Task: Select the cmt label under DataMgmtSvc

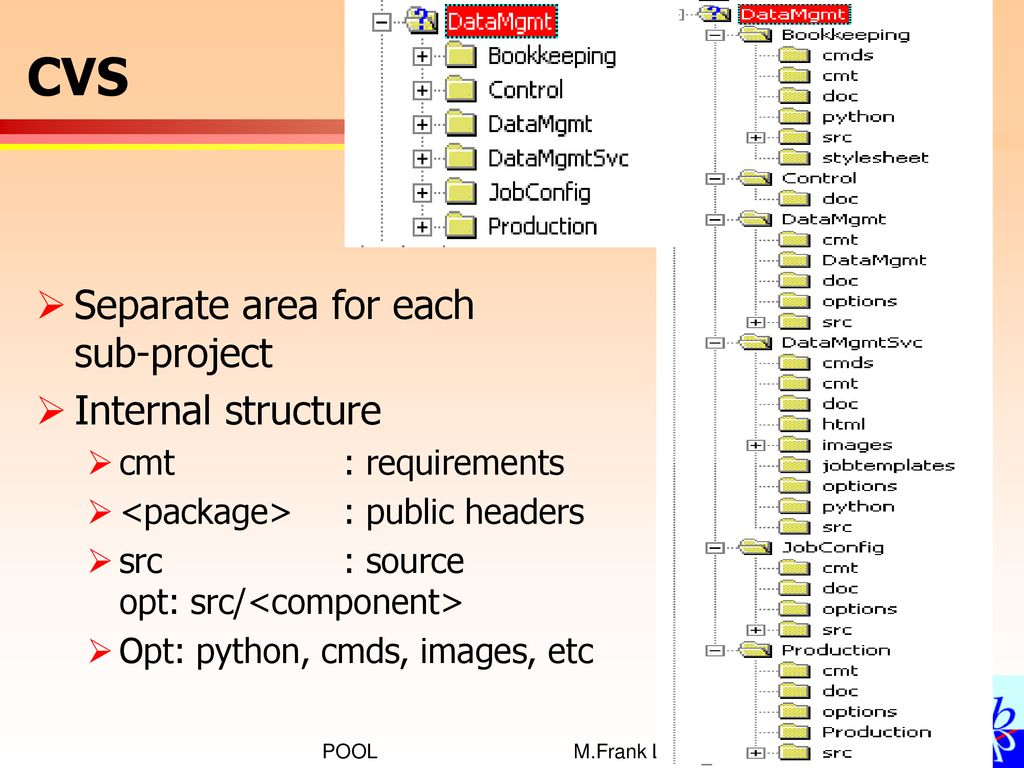Action: (840, 383)
